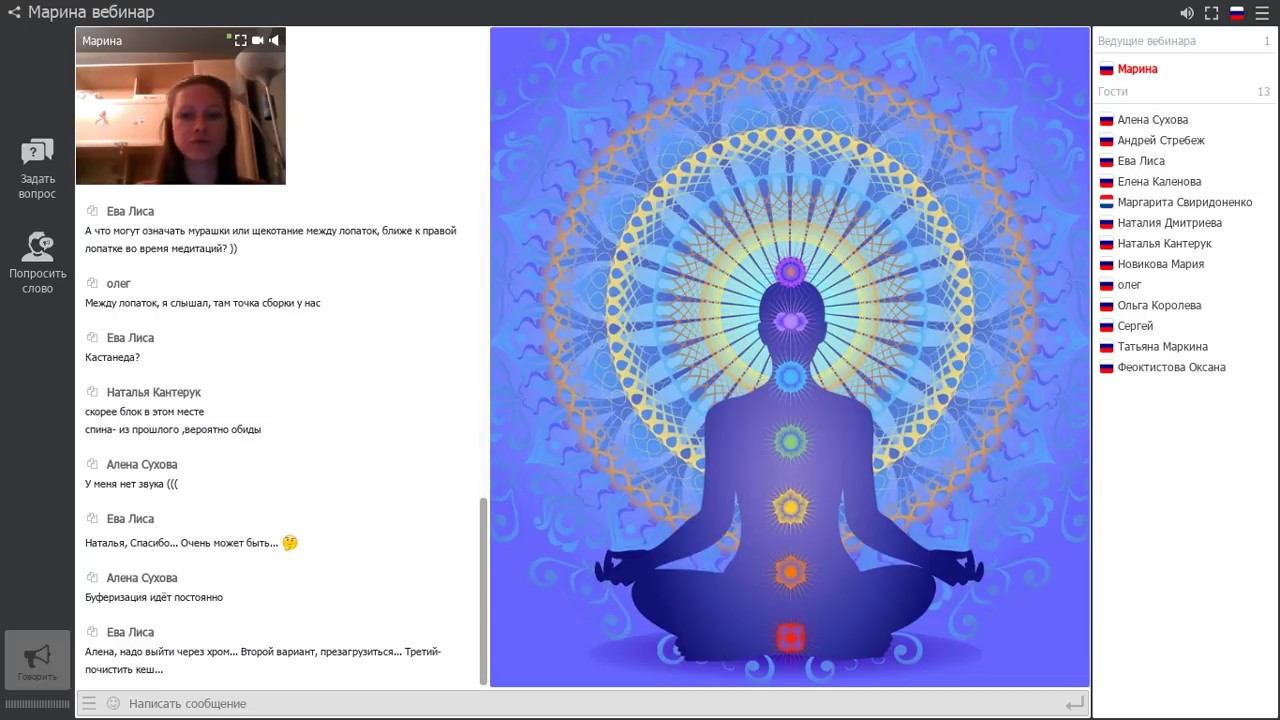Viewport: 1280px width, 720px height.
Task: Click the thinking emoji in Ева Лиса's message
Action: (x=290, y=543)
